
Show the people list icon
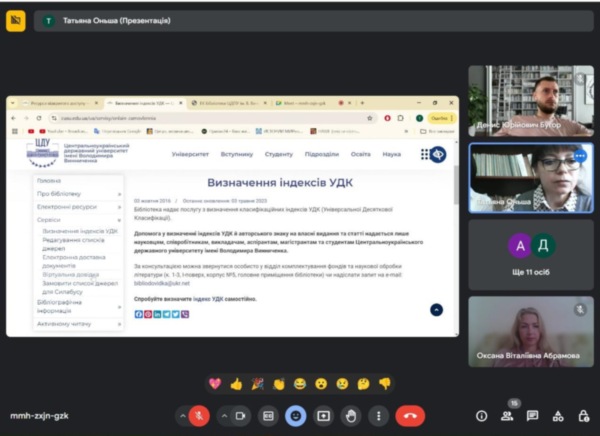click(x=507, y=416)
